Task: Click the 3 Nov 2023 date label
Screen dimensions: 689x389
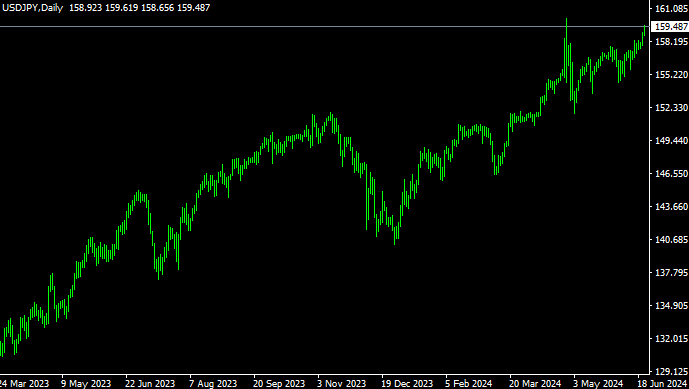Action: [x=341, y=384]
